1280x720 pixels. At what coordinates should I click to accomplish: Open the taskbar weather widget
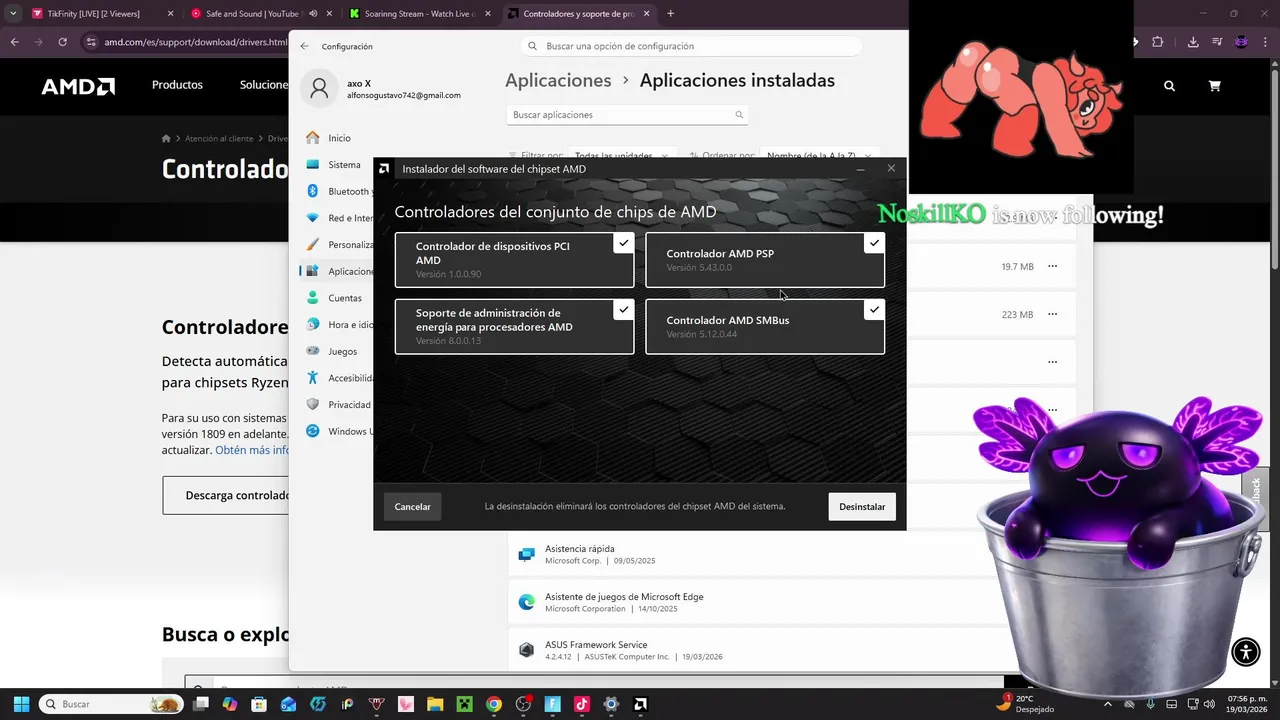pos(1025,704)
